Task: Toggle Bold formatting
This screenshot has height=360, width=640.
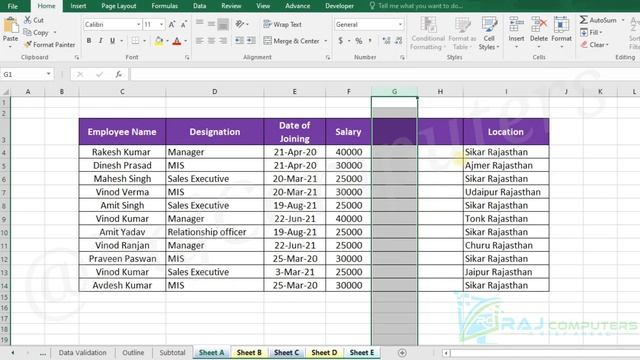Action: coord(89,41)
